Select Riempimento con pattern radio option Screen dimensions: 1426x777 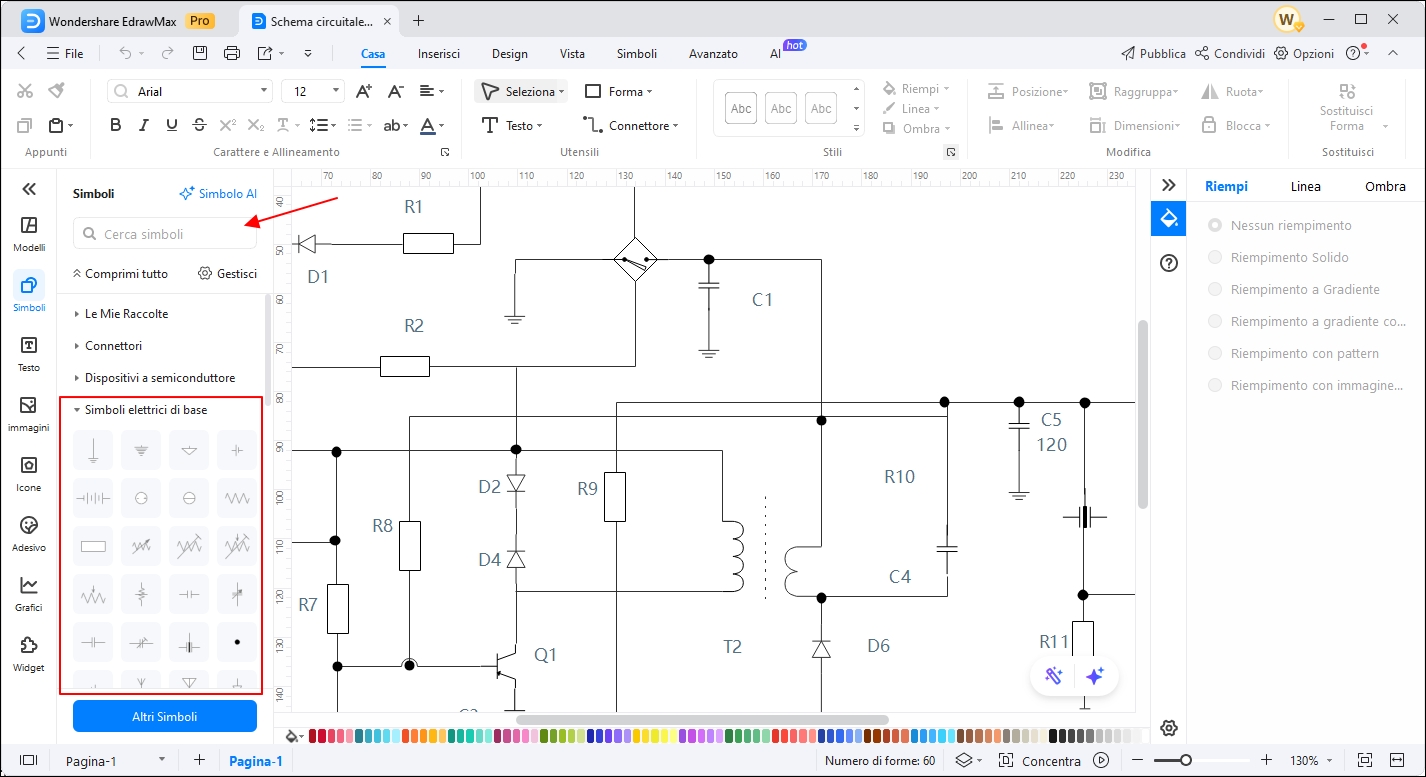point(1215,353)
